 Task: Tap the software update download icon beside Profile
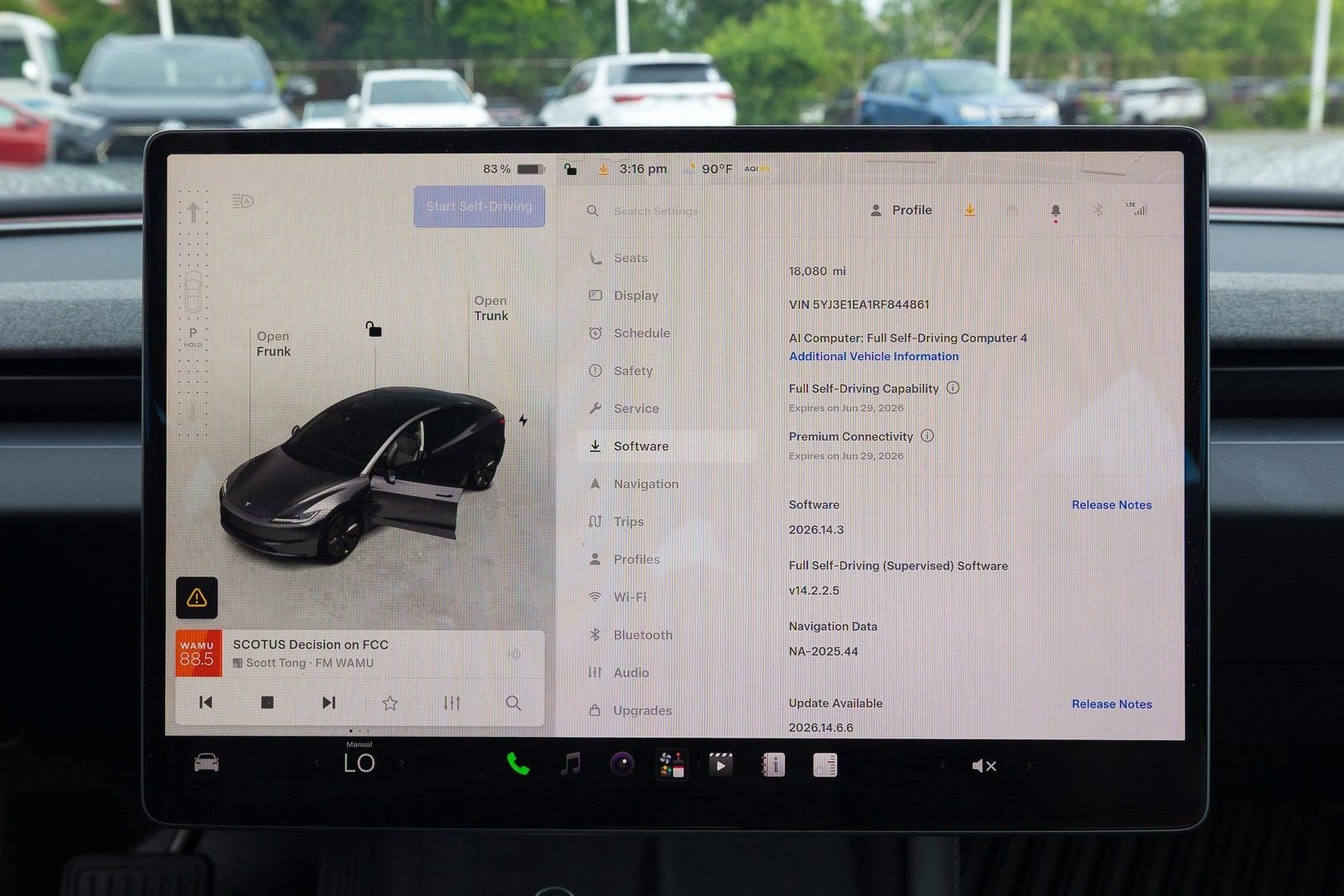tap(969, 211)
